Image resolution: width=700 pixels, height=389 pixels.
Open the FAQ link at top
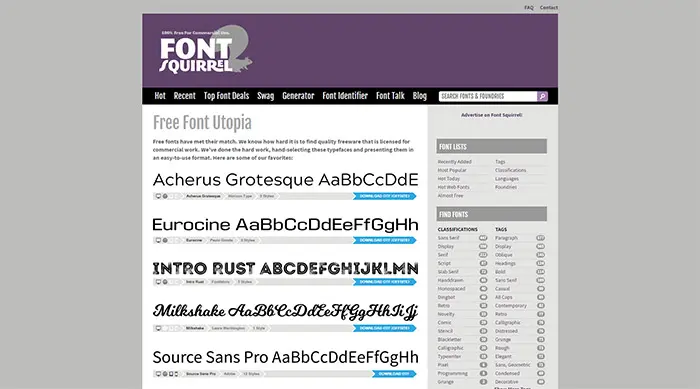coord(529,8)
